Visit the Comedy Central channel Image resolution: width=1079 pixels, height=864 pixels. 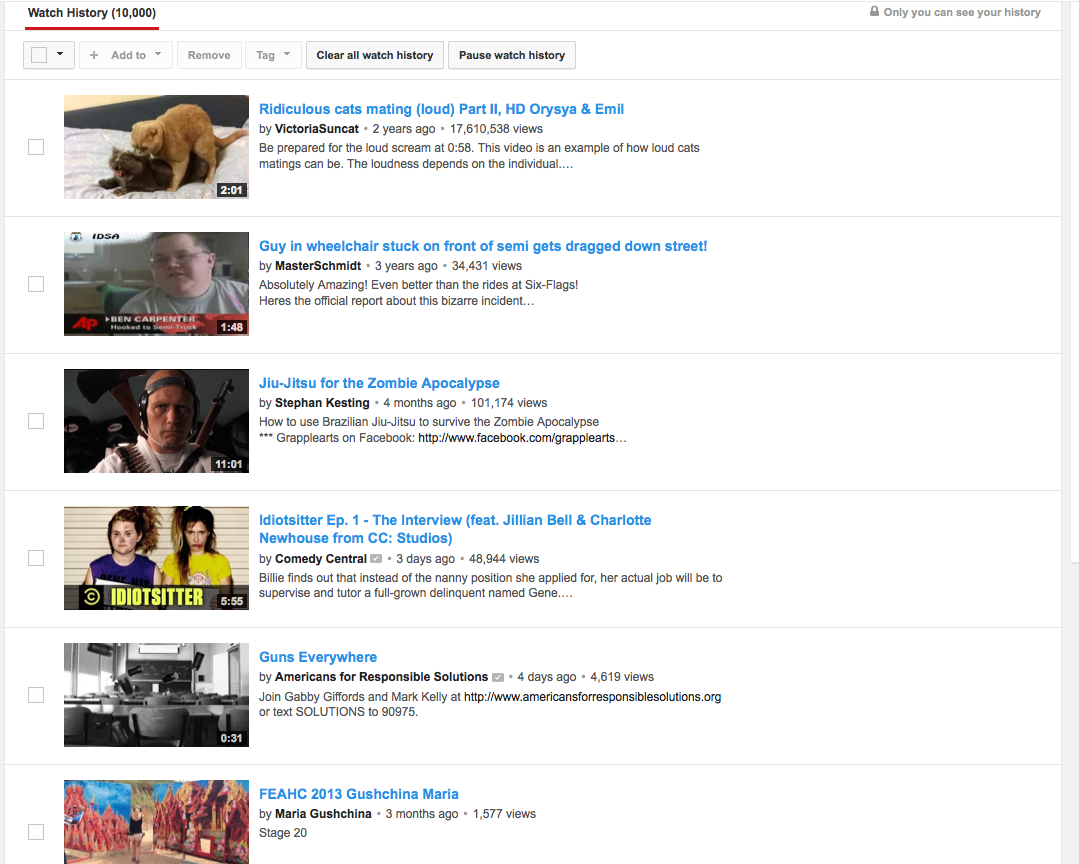coord(321,559)
